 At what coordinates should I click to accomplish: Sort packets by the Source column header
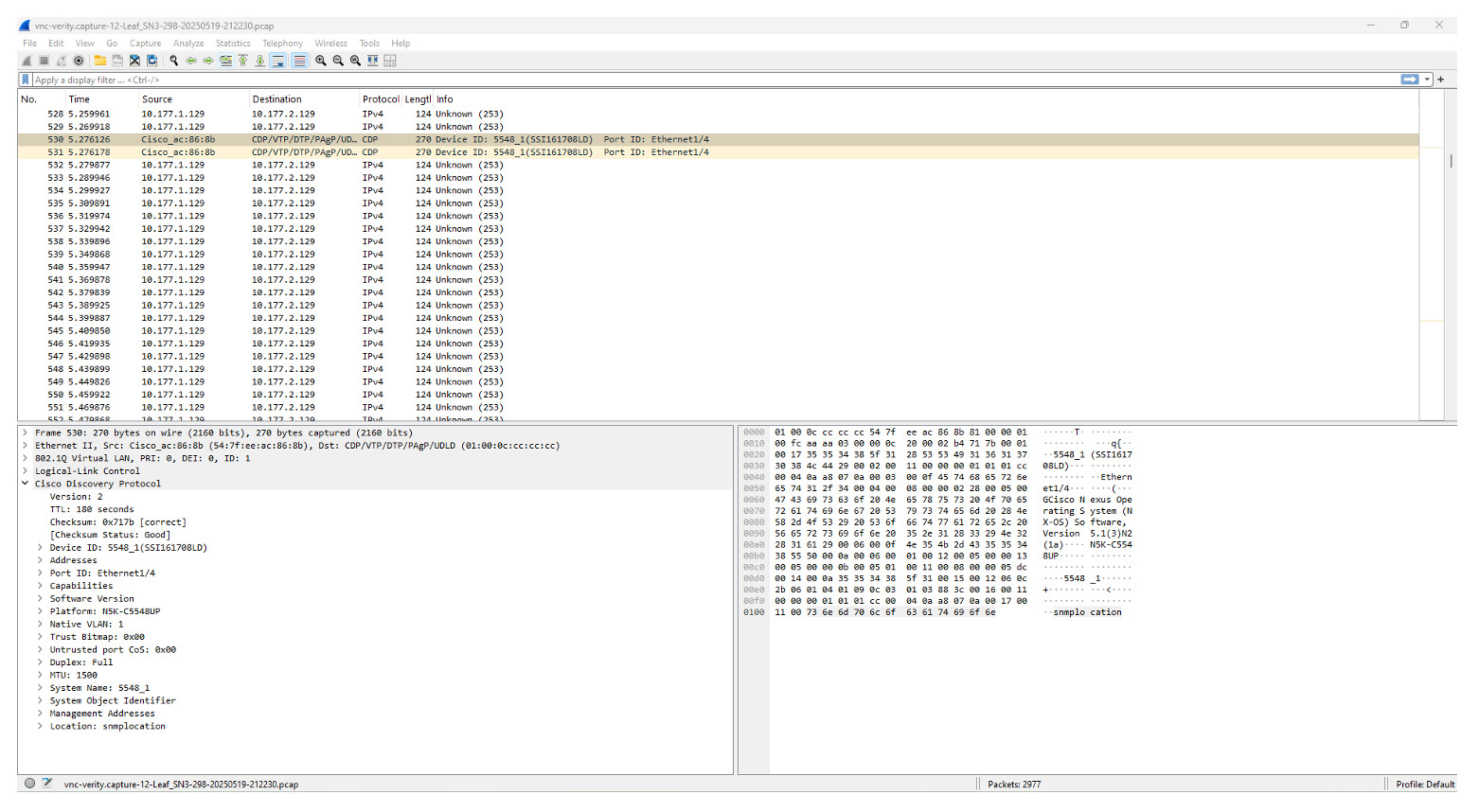[193, 99]
